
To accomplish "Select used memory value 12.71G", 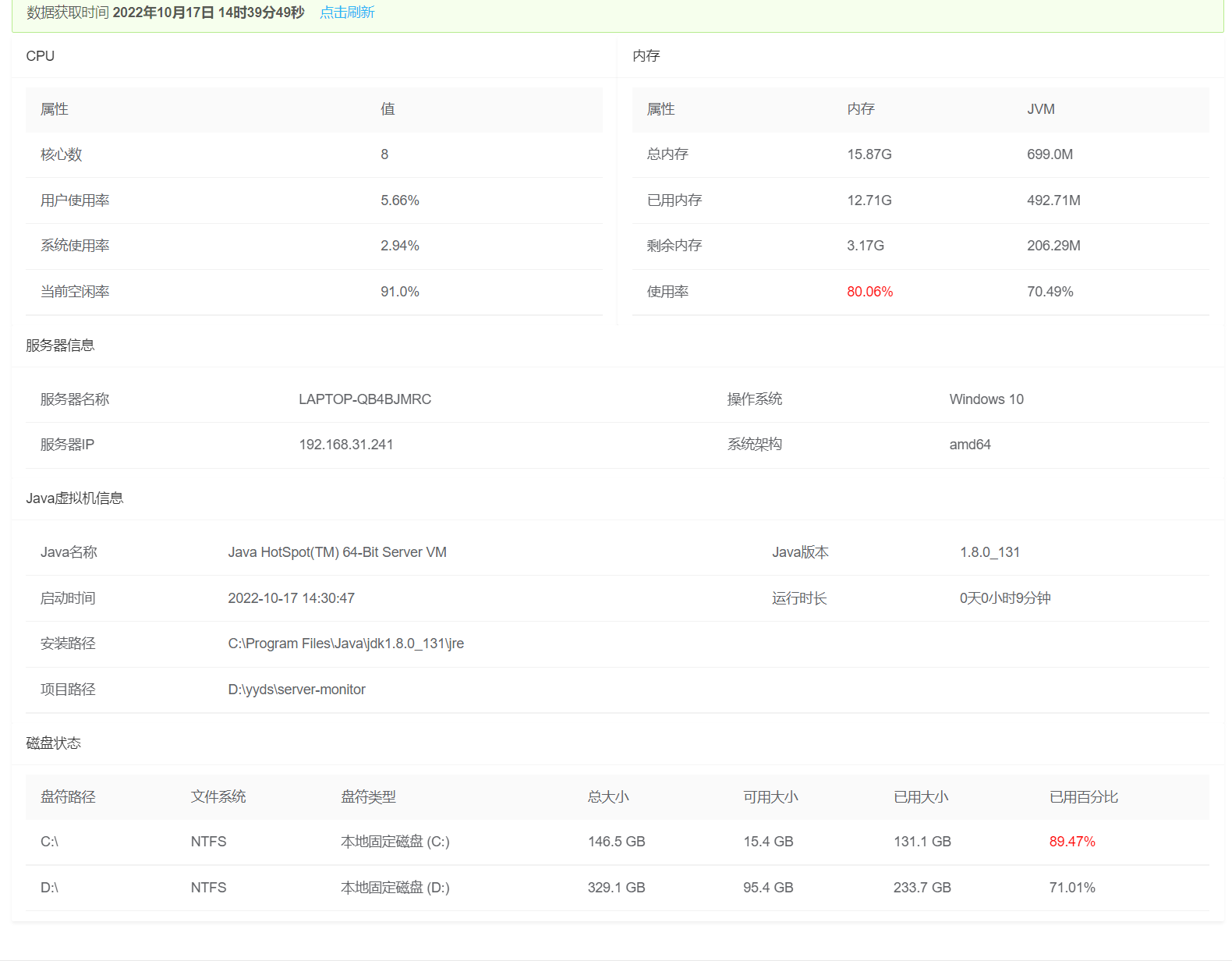I will click(x=869, y=200).
